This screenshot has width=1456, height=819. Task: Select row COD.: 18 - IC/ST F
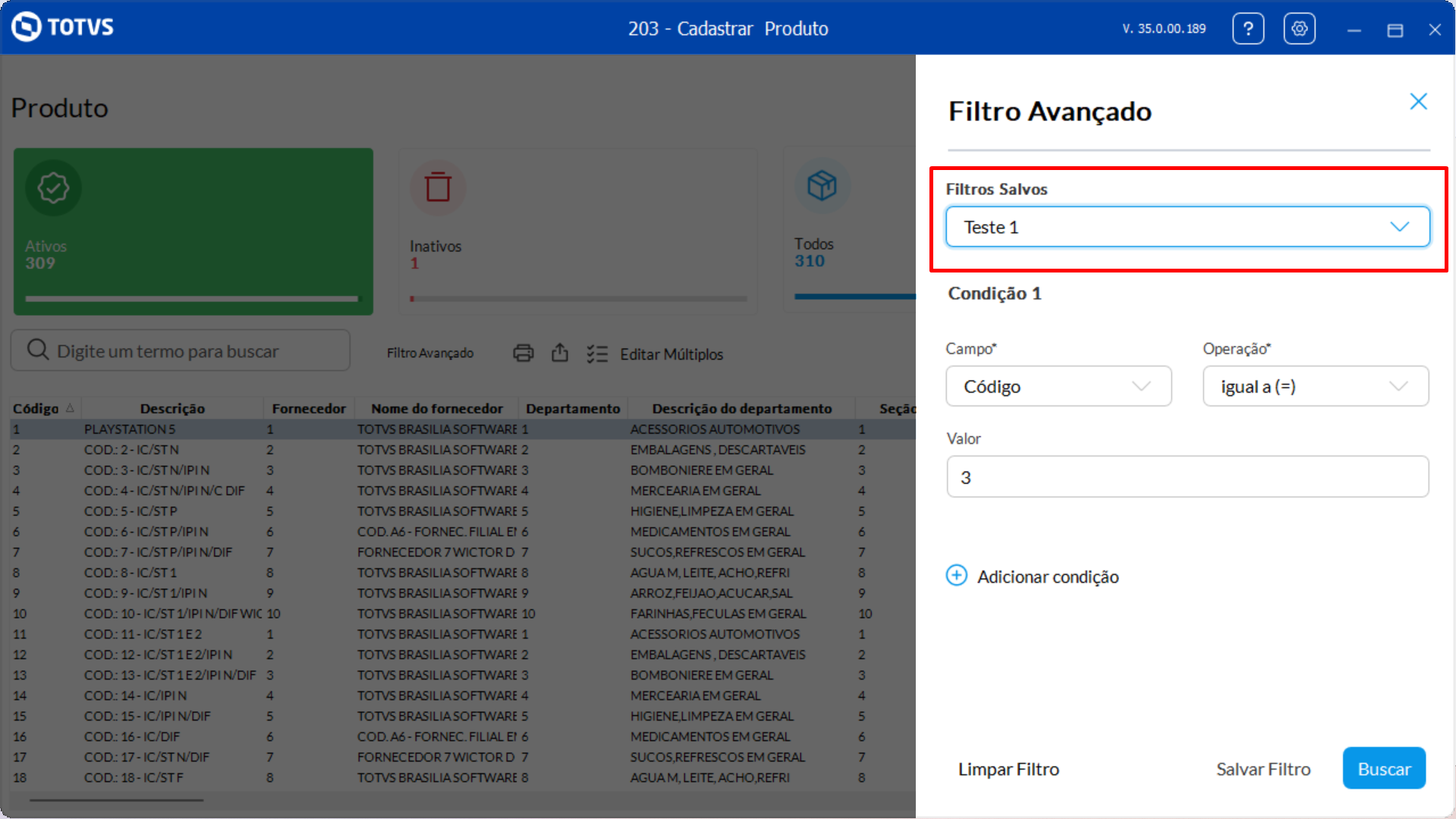[463, 777]
